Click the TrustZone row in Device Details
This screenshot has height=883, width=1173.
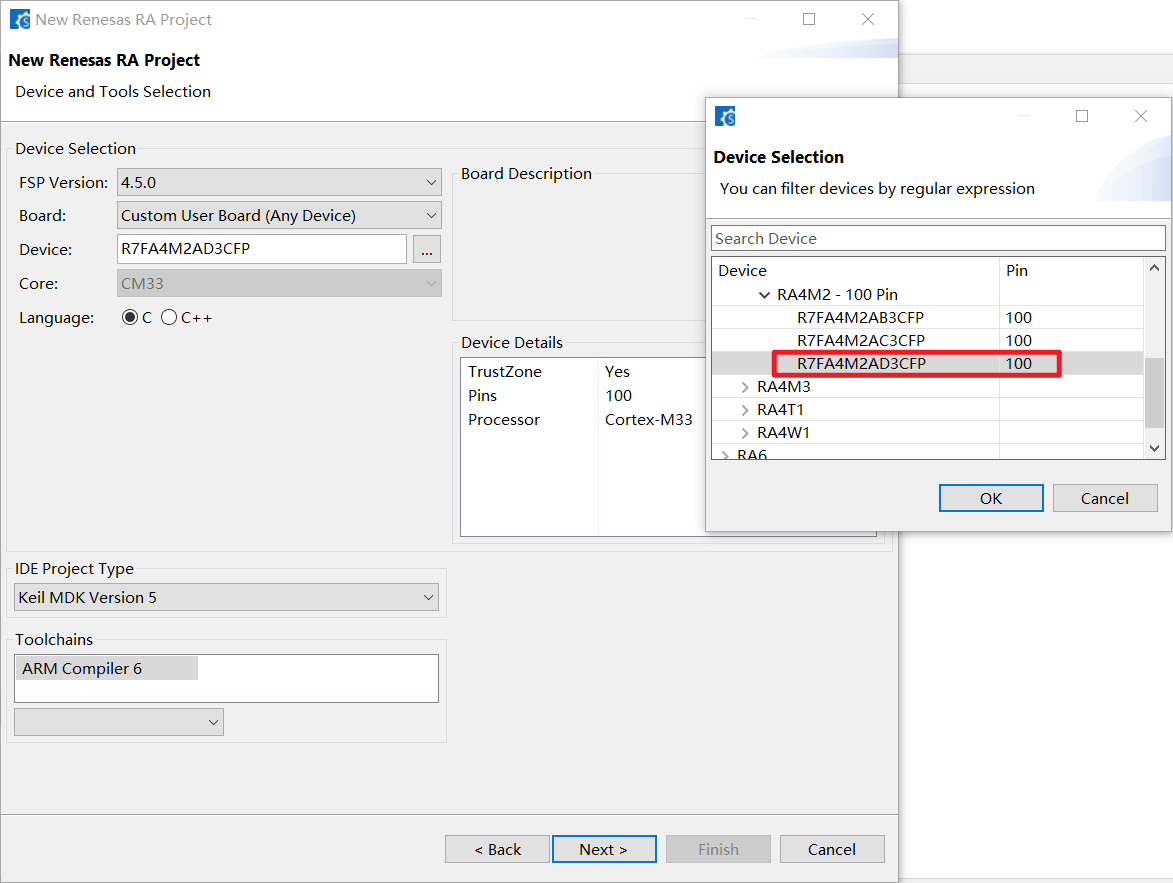pos(584,372)
